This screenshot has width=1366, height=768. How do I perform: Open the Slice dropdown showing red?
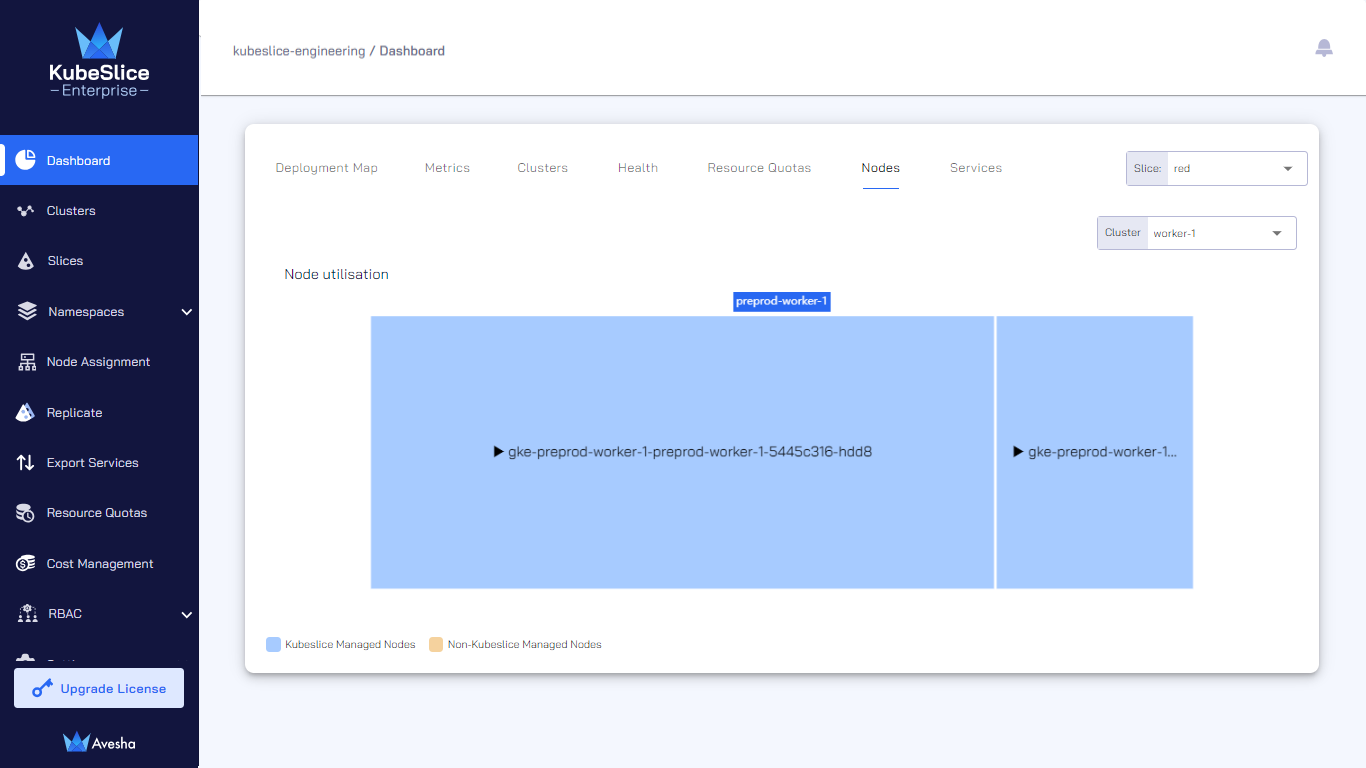click(x=1216, y=168)
